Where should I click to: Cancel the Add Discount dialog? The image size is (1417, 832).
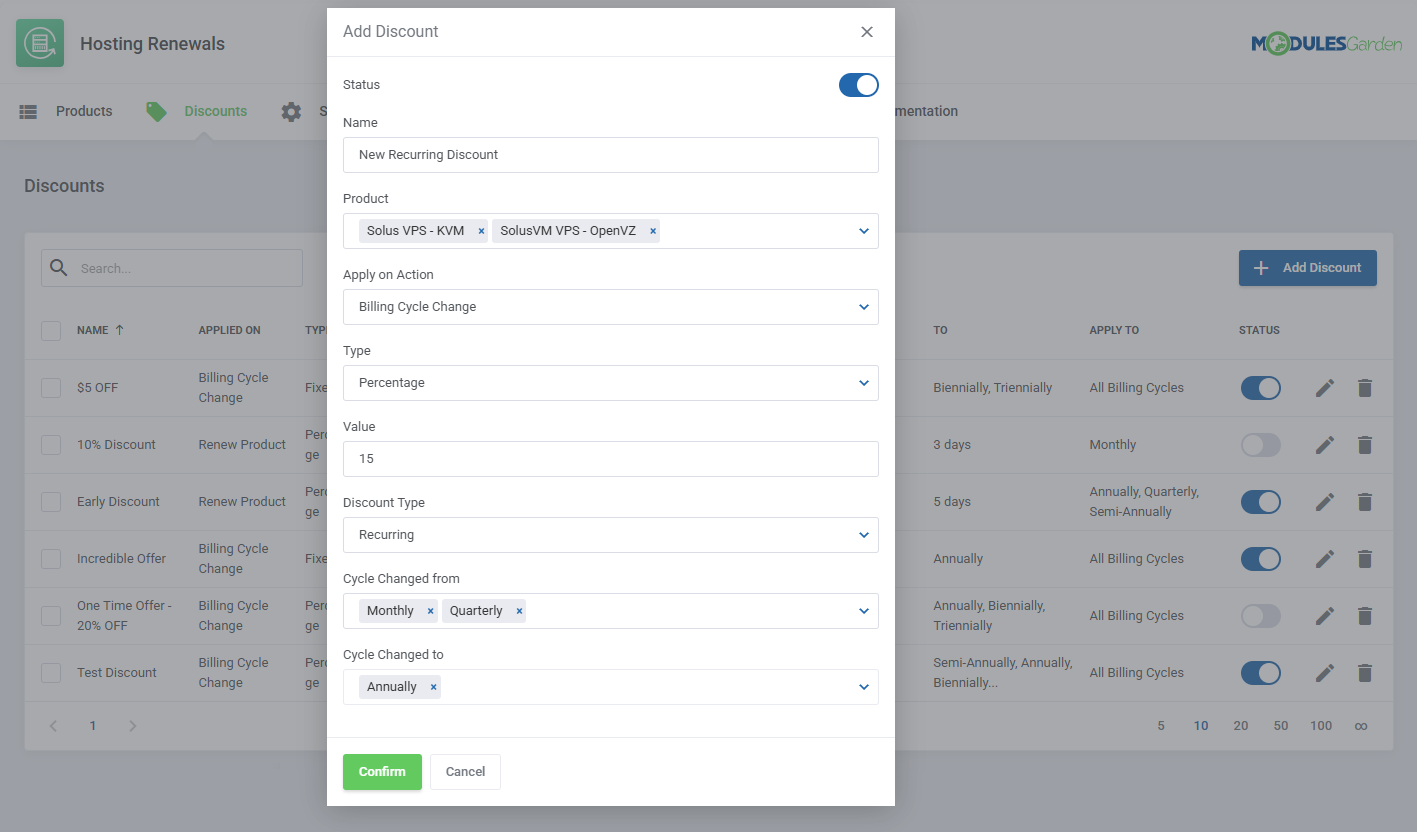[465, 772]
